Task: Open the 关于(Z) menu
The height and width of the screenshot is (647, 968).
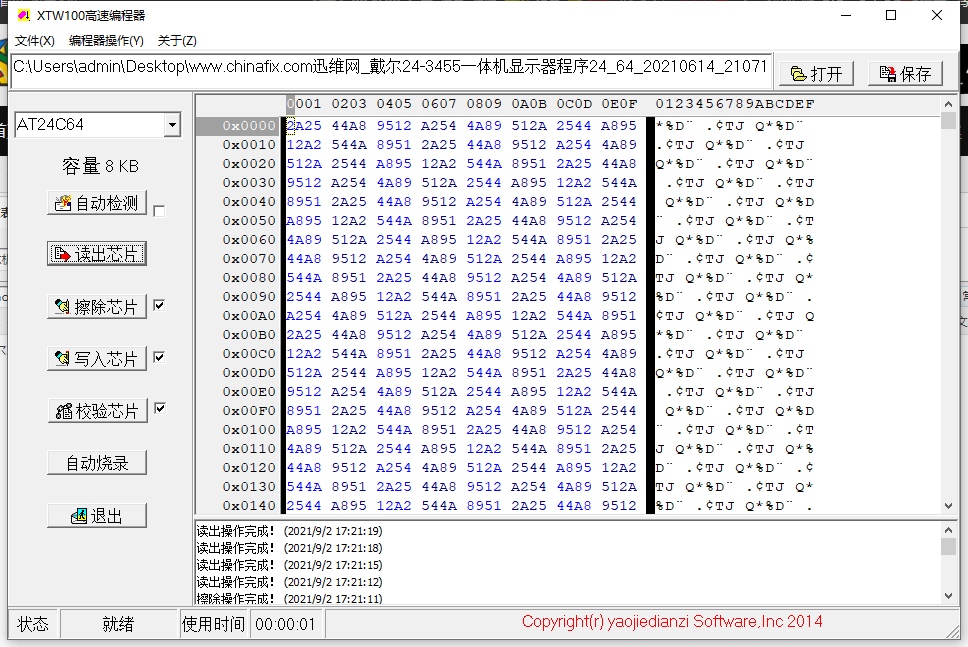Action: point(177,41)
